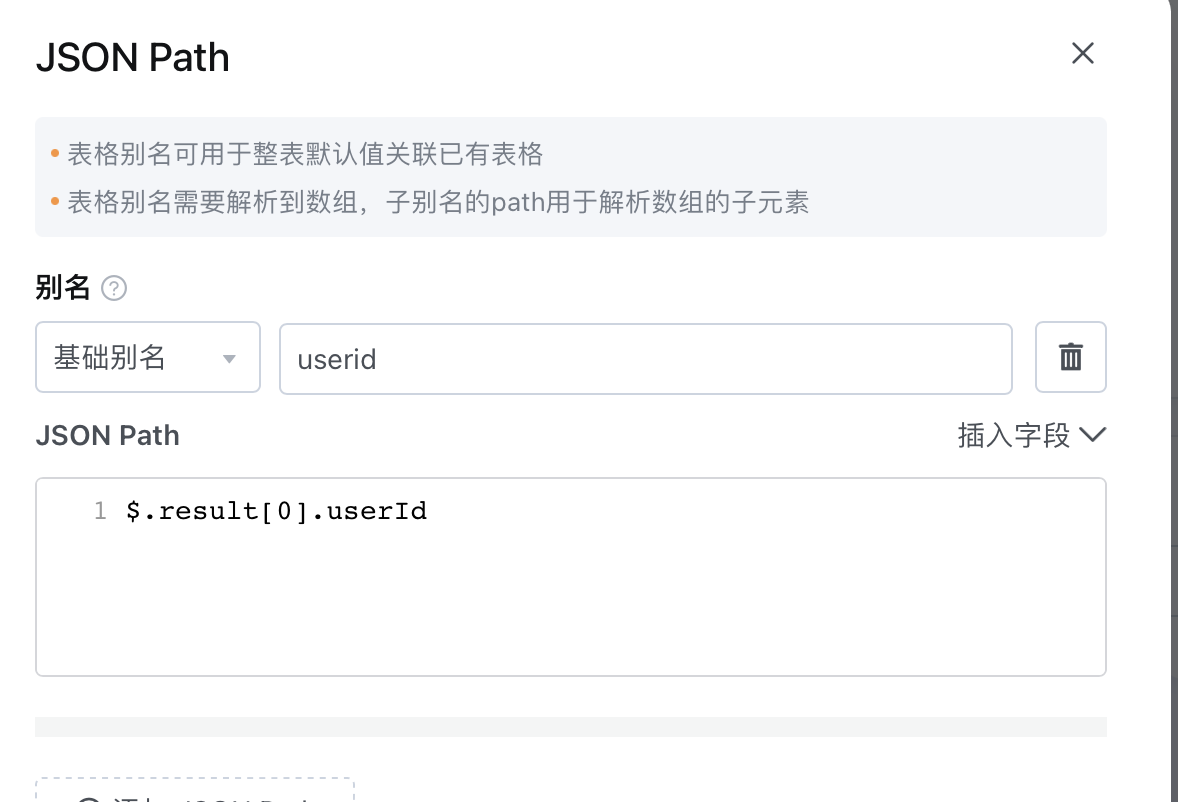Click the chevron icon next to 插入字段
Screen dimensions: 1178x802
[1092, 434]
